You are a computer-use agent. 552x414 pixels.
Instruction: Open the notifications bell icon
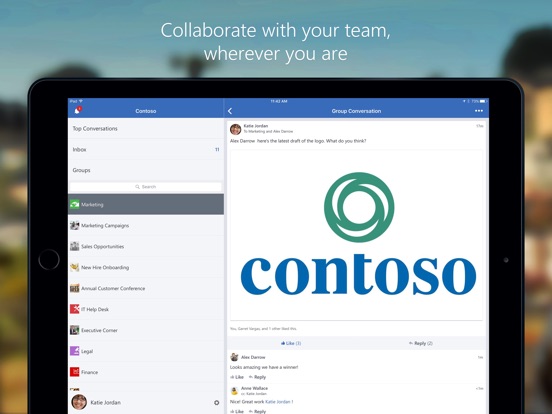pos(77,111)
